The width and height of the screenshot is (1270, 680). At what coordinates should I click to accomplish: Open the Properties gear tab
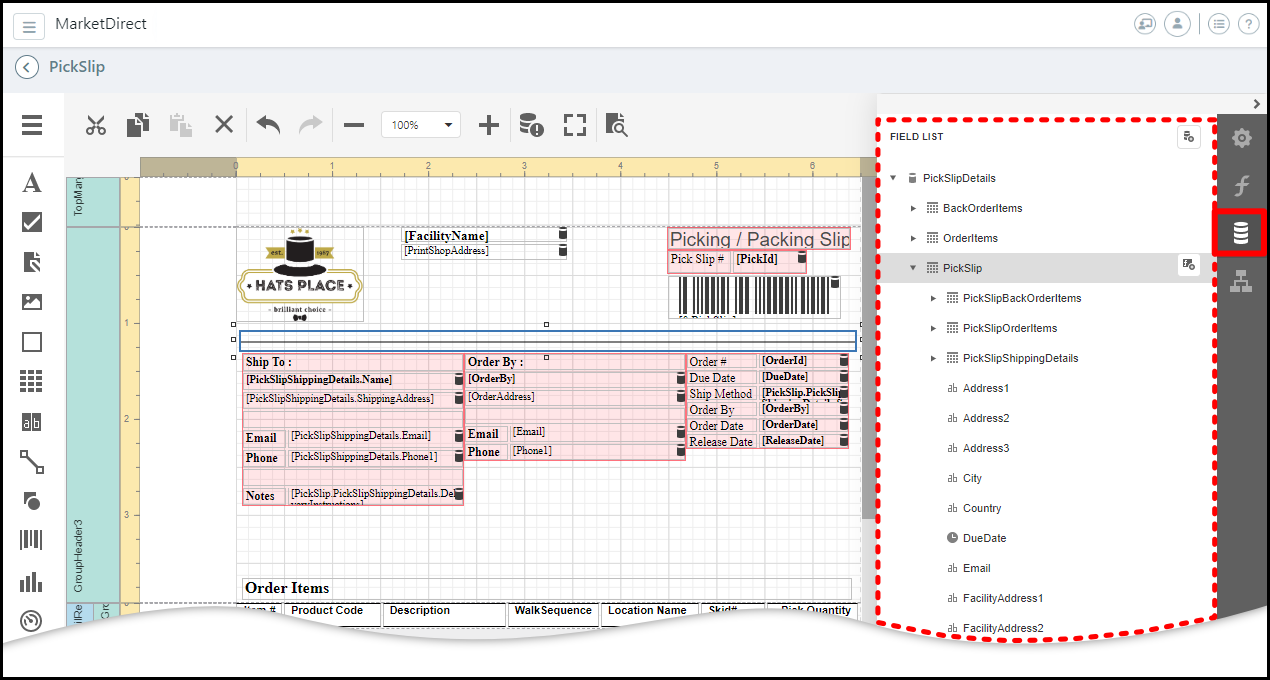click(x=1241, y=138)
